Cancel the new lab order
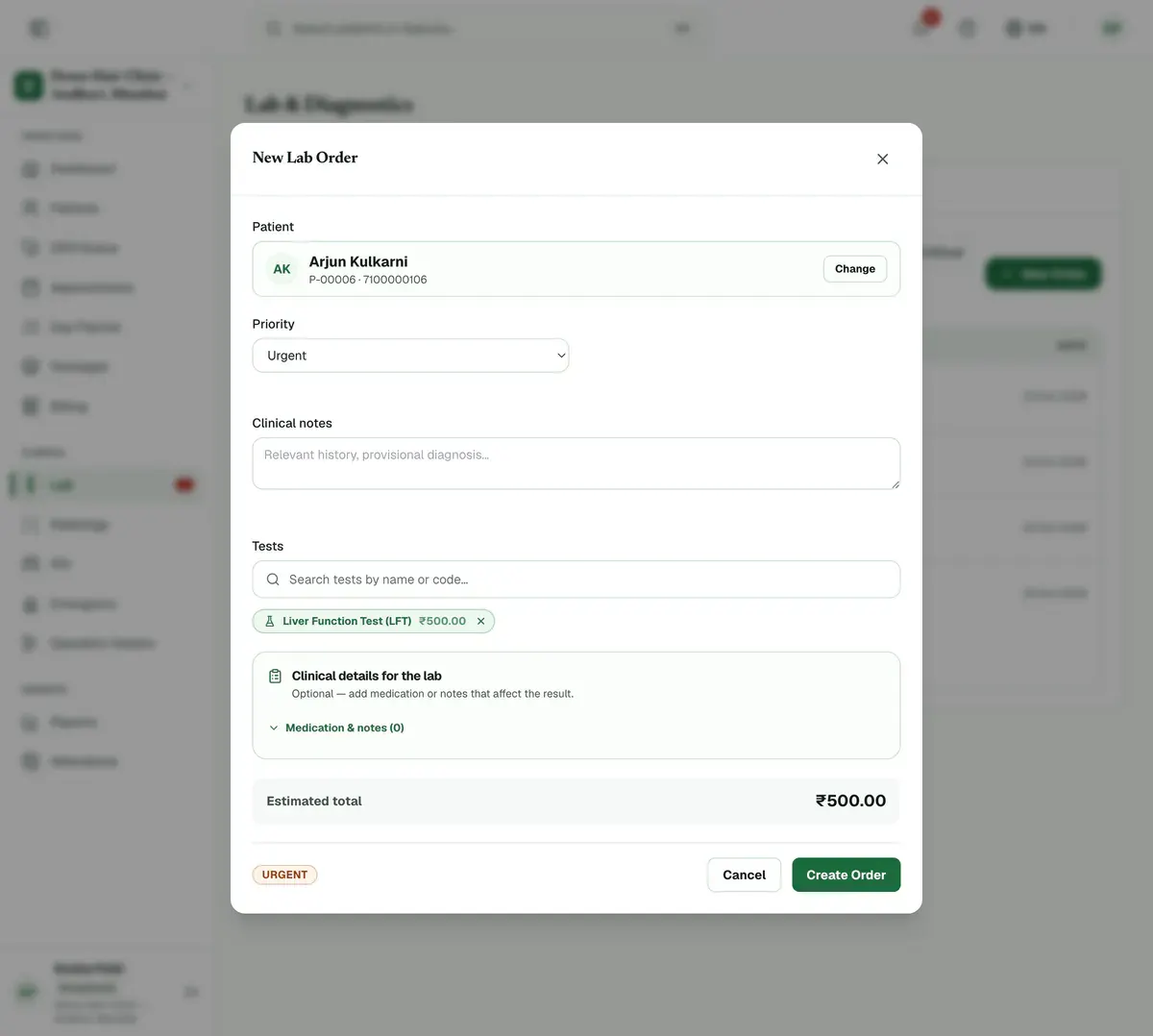This screenshot has width=1153, height=1036. click(x=744, y=875)
